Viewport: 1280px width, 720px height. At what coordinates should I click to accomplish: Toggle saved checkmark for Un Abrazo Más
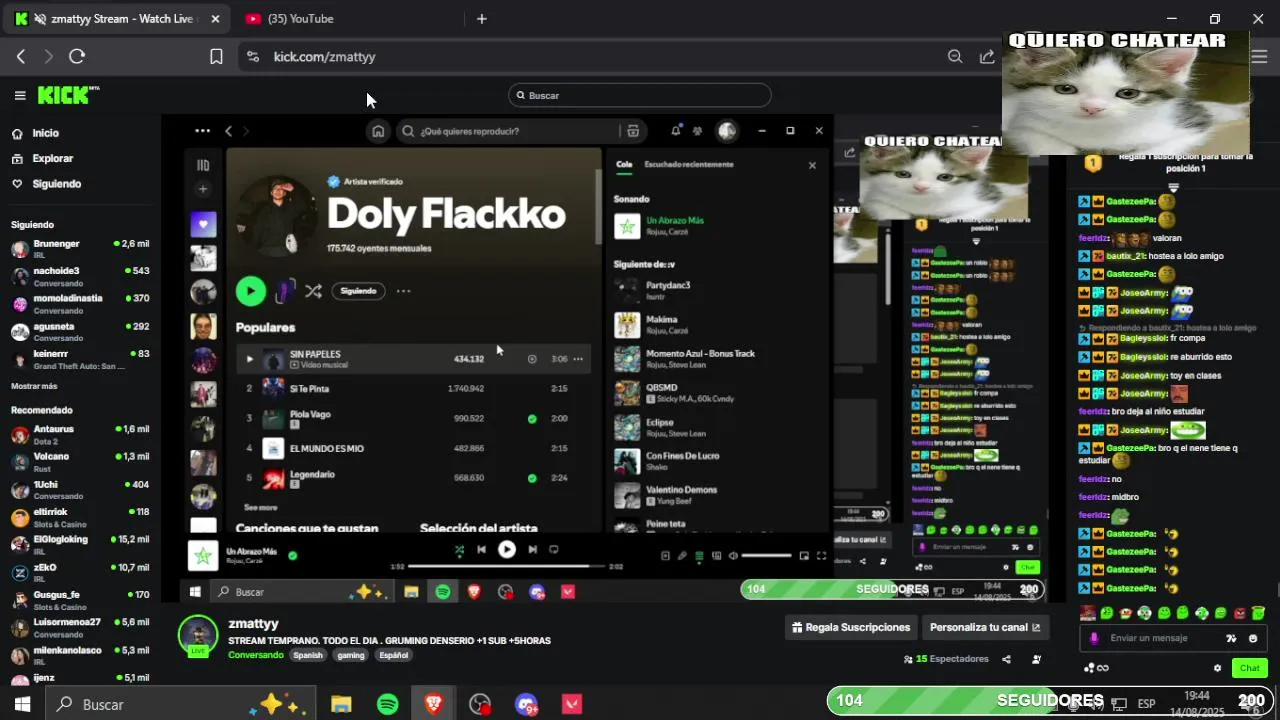[x=292, y=555]
